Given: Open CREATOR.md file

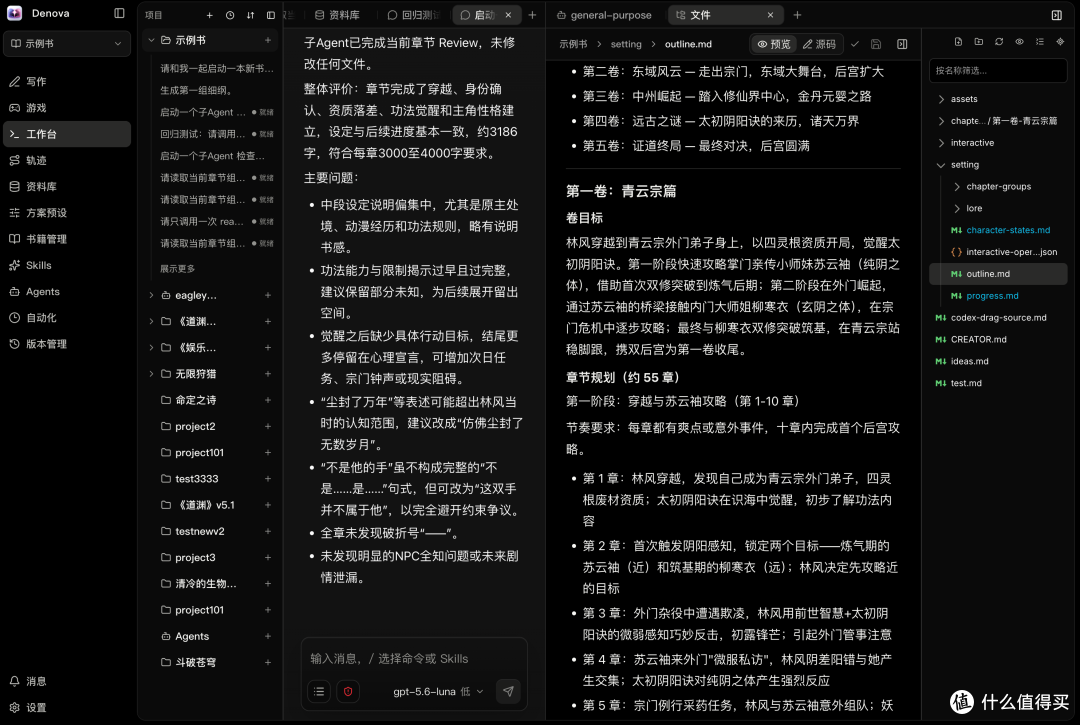Looking at the screenshot, I should point(978,339).
